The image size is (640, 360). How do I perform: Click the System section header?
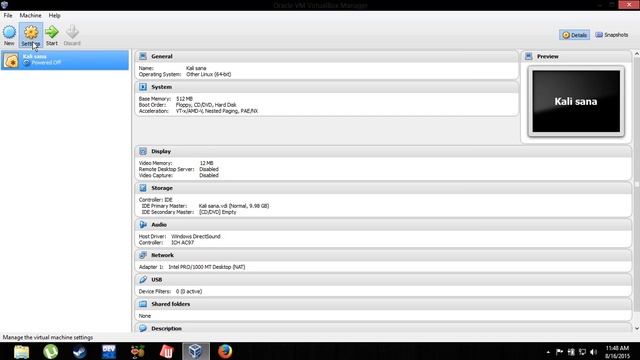[327, 87]
